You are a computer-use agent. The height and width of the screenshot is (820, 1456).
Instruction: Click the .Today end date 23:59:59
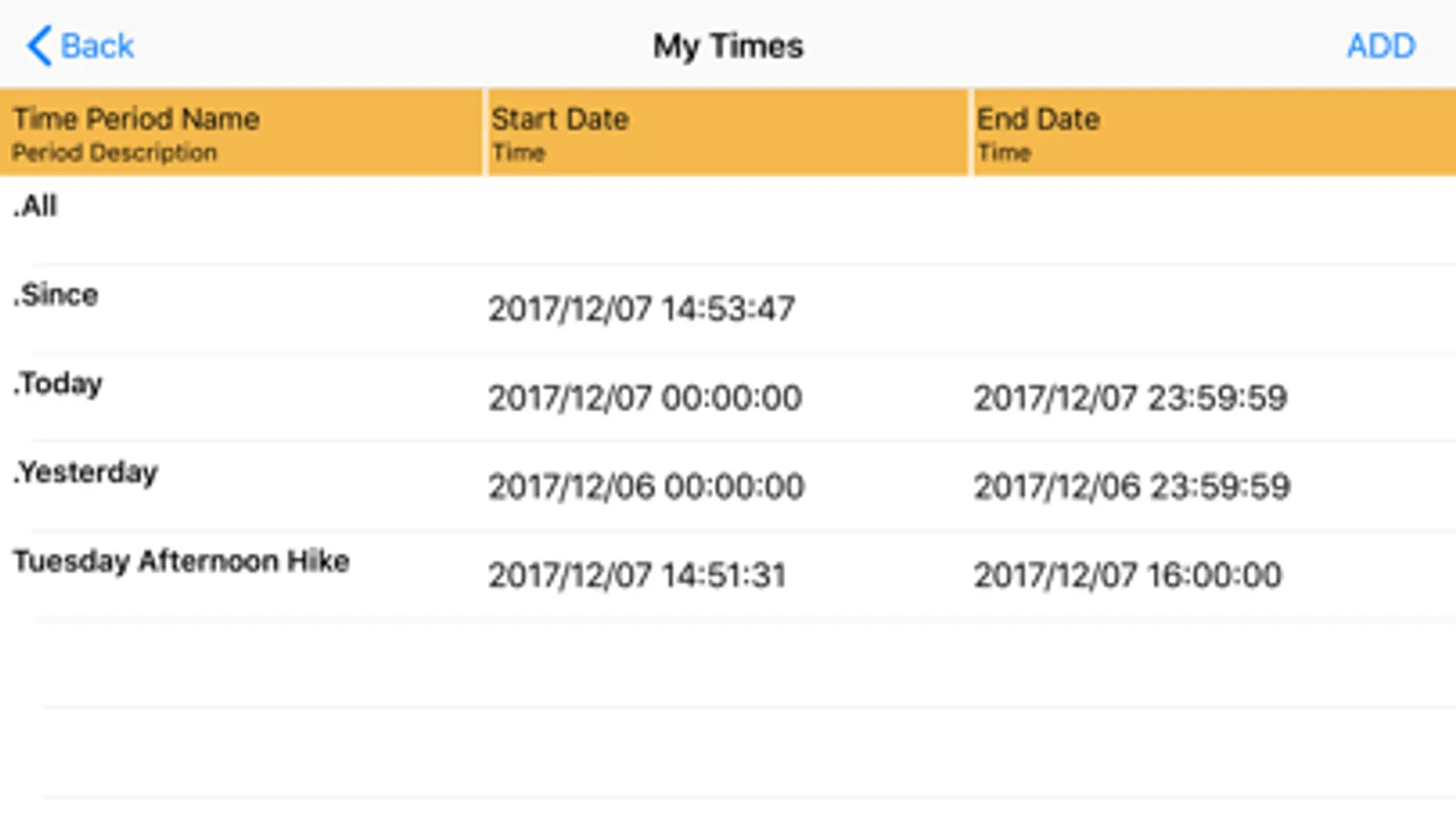[x=1130, y=398]
